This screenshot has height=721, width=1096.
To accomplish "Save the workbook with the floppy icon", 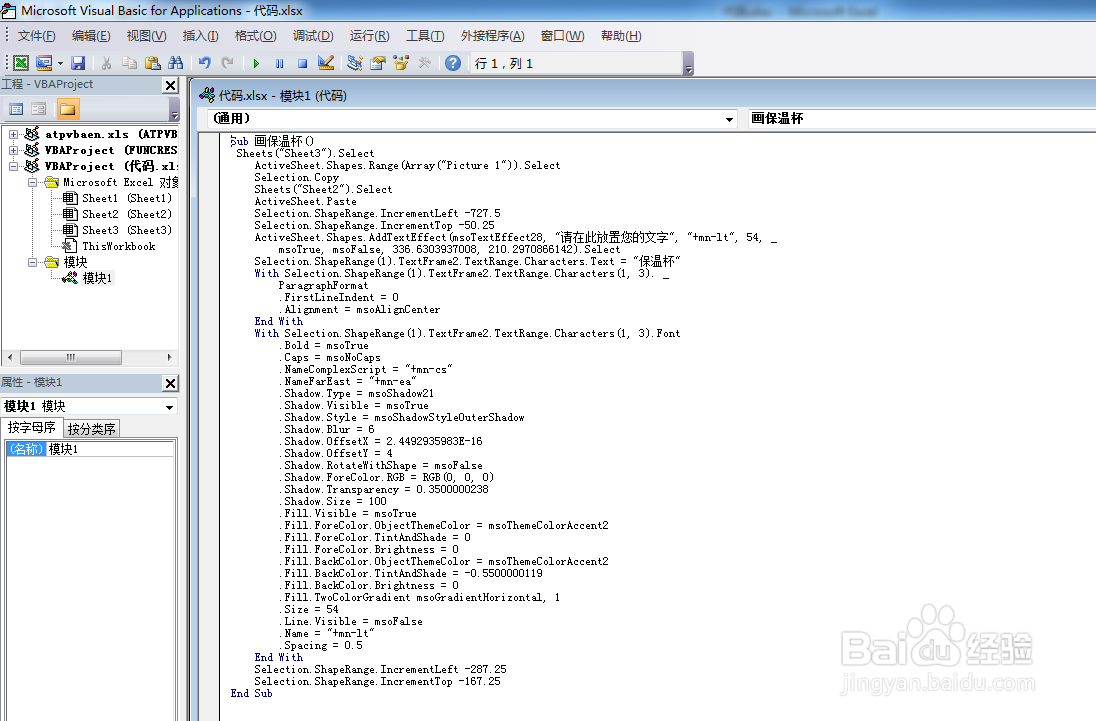I will click(78, 64).
